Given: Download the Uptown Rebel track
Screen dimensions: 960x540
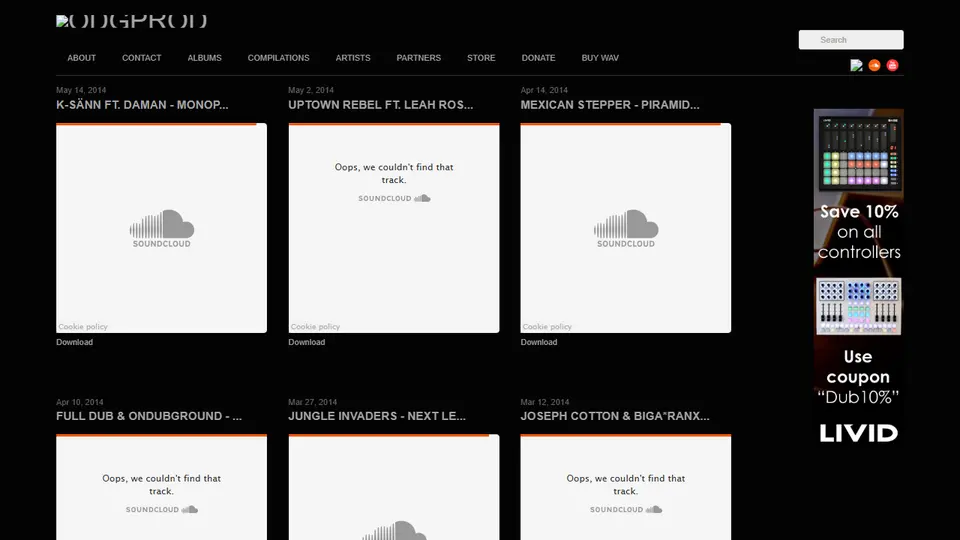Looking at the screenshot, I should pos(307,342).
